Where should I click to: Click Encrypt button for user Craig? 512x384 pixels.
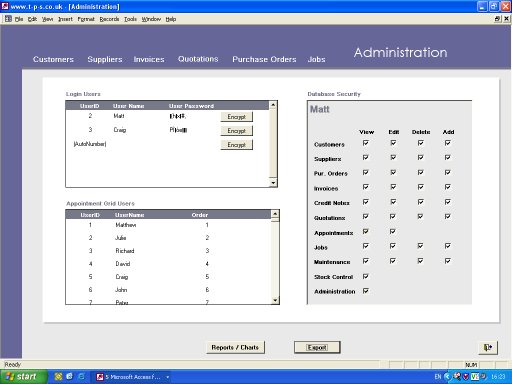pyautogui.click(x=237, y=131)
